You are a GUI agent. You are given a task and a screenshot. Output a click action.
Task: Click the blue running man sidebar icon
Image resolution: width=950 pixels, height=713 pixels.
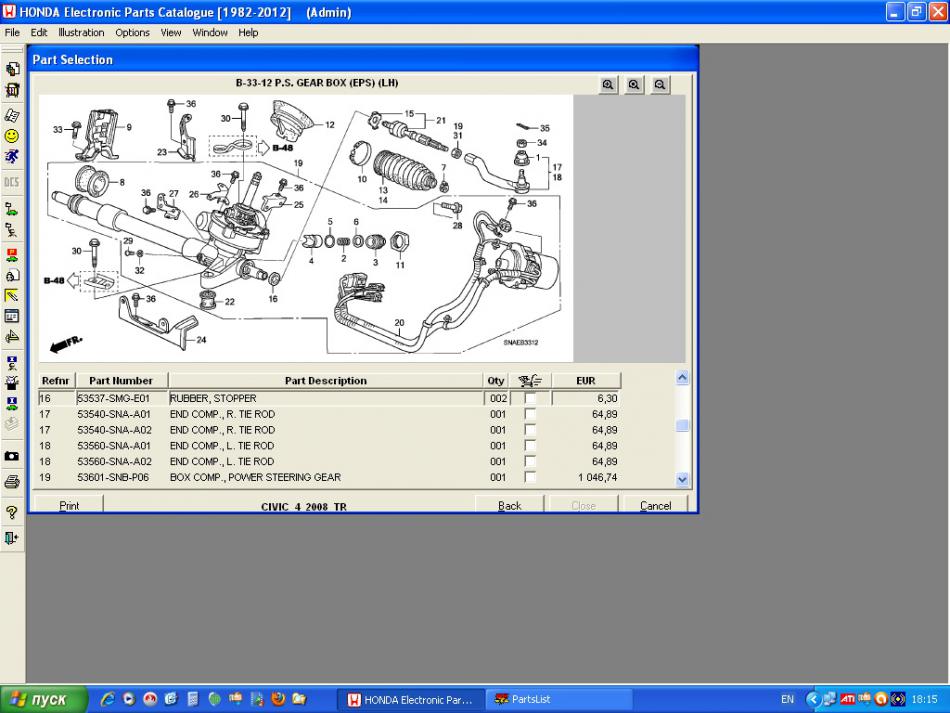point(12,156)
